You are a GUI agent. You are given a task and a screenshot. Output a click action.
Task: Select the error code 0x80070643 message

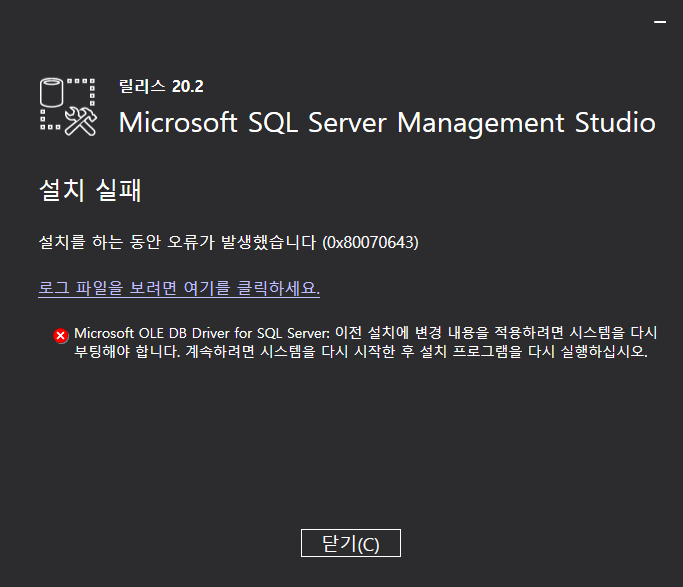(229, 242)
